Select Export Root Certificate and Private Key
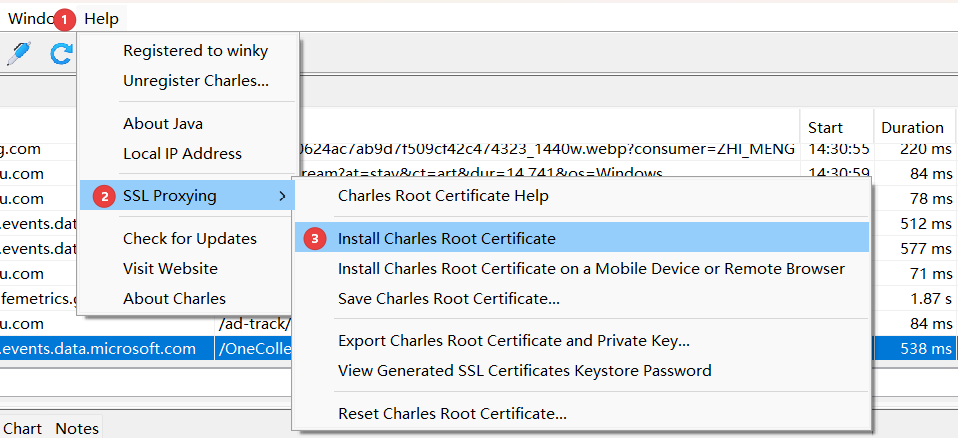Screen dimensions: 958x438 [x=513, y=341]
